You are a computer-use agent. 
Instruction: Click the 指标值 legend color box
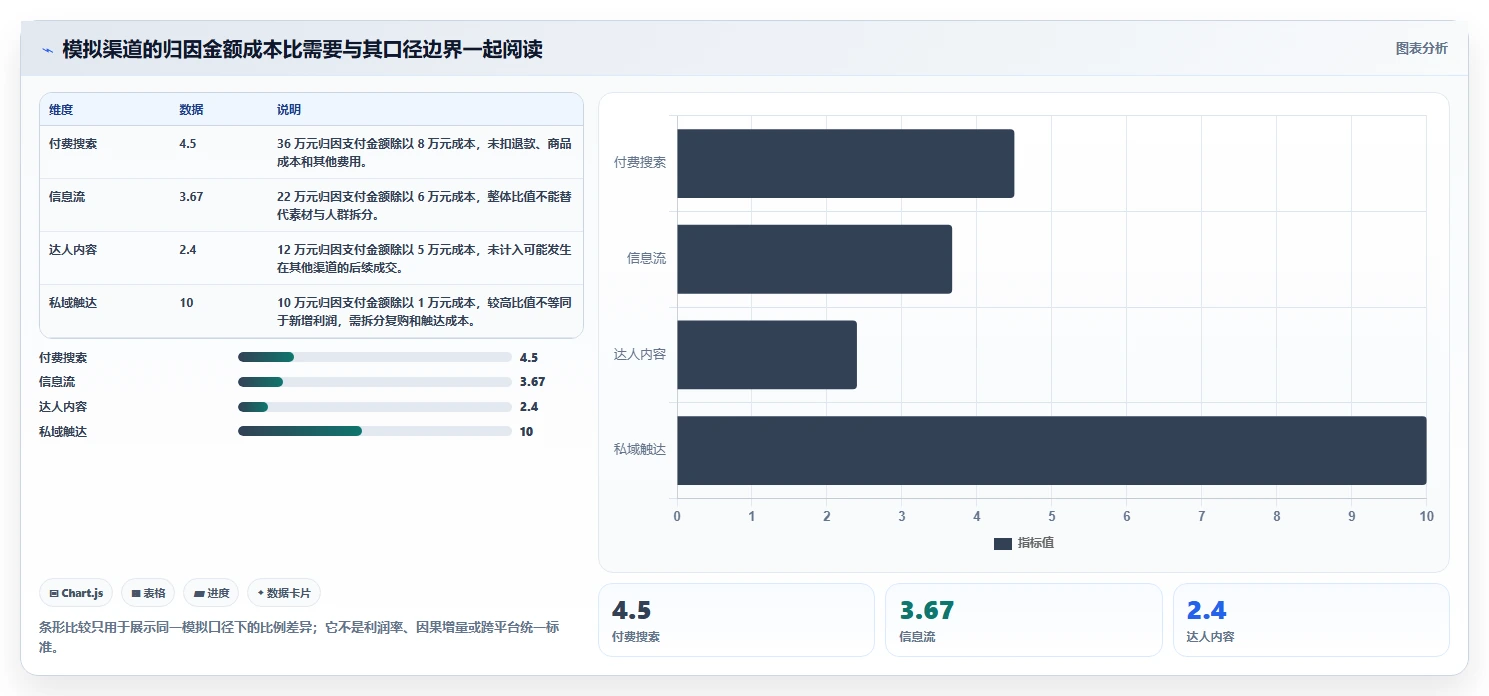pyautogui.click(x=1003, y=544)
